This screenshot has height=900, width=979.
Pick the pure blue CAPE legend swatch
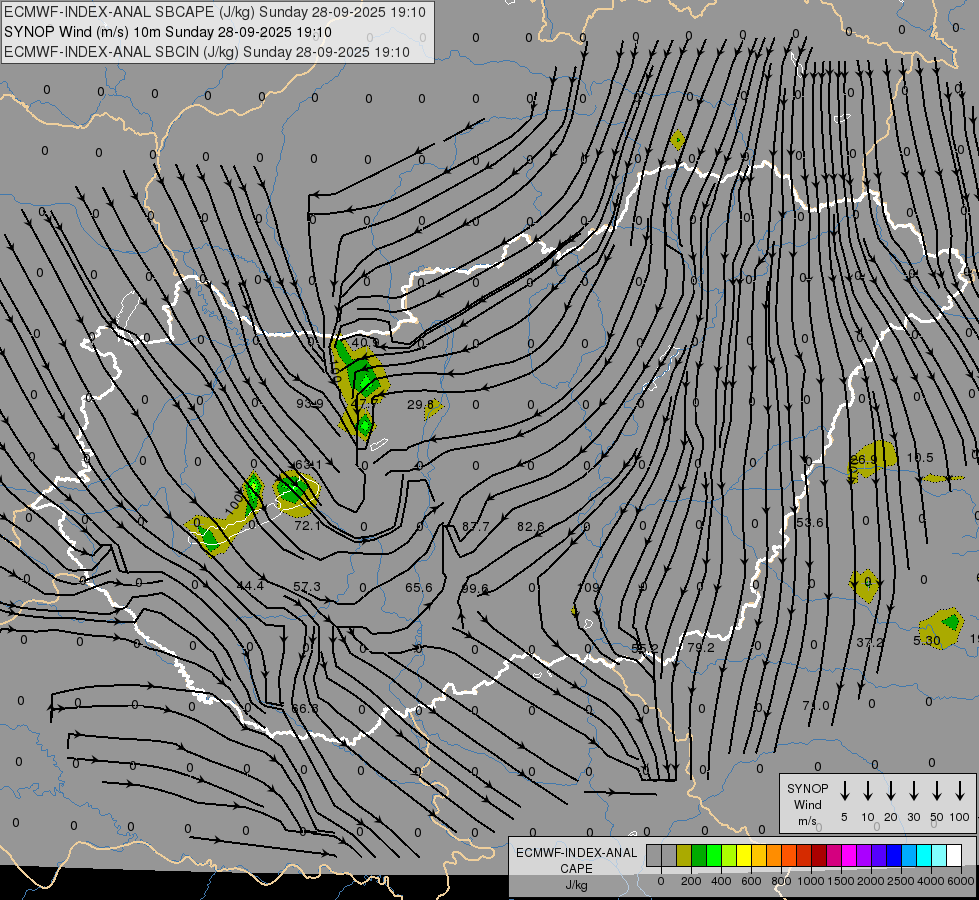pyautogui.click(x=894, y=856)
